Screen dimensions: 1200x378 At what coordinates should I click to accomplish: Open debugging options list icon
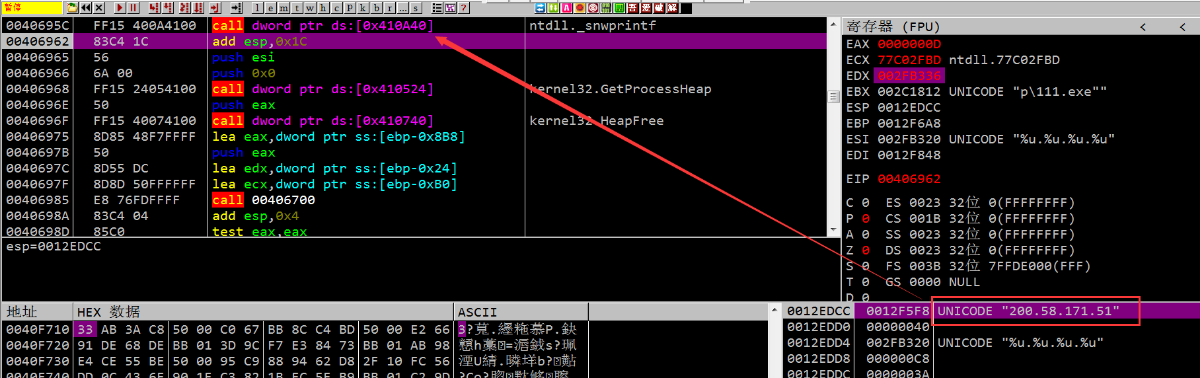[x=437, y=8]
